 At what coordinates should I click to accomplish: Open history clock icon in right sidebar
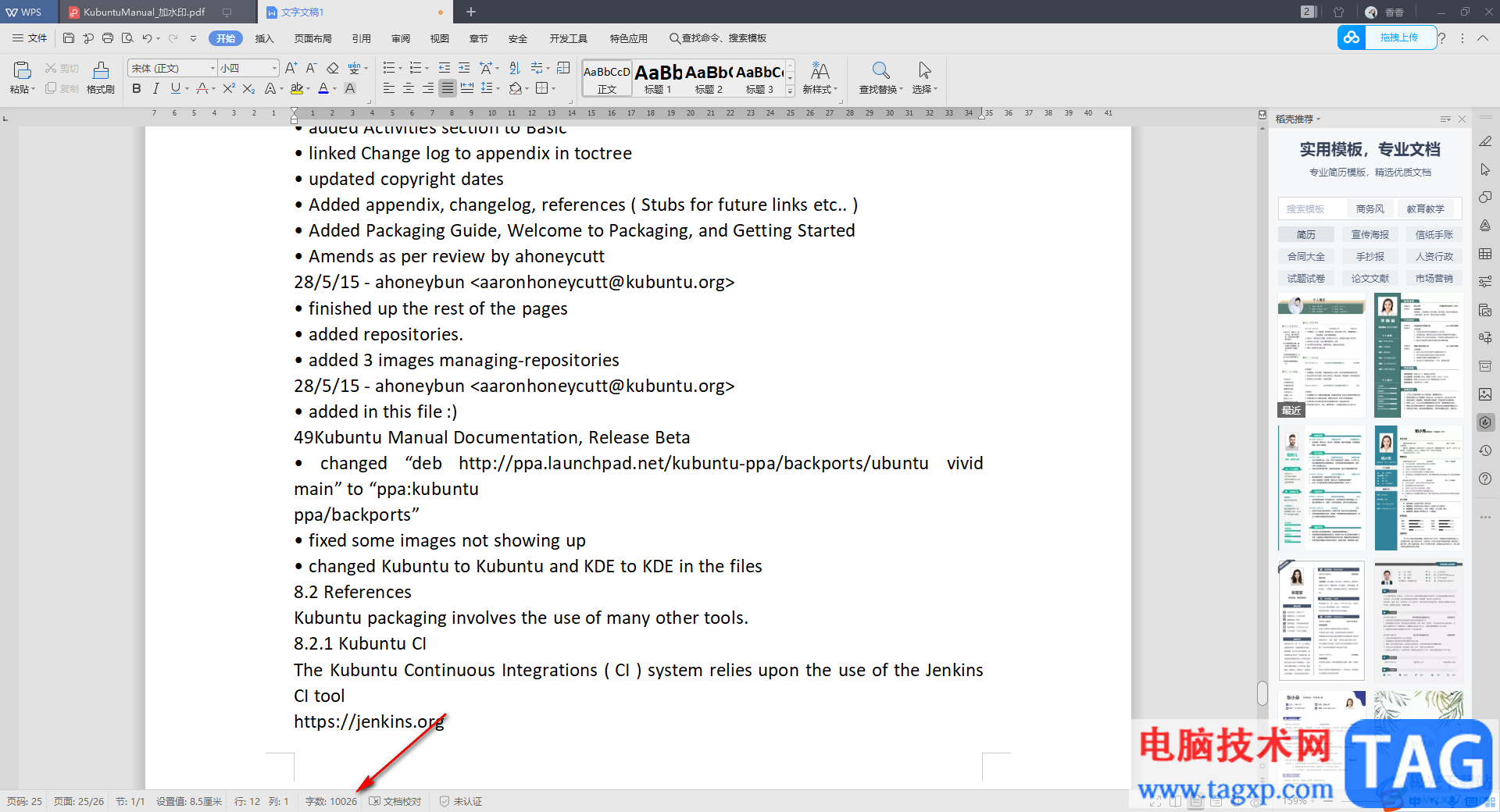(1485, 451)
